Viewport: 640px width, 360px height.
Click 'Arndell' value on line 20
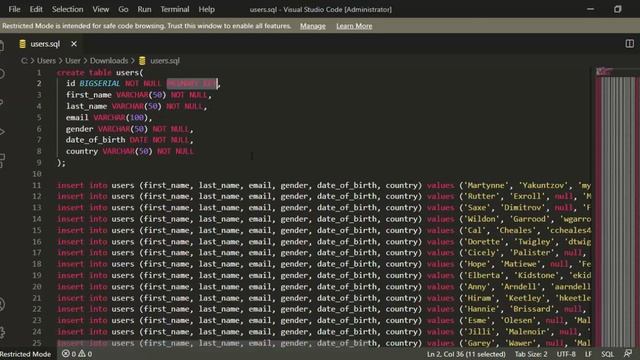pos(520,287)
